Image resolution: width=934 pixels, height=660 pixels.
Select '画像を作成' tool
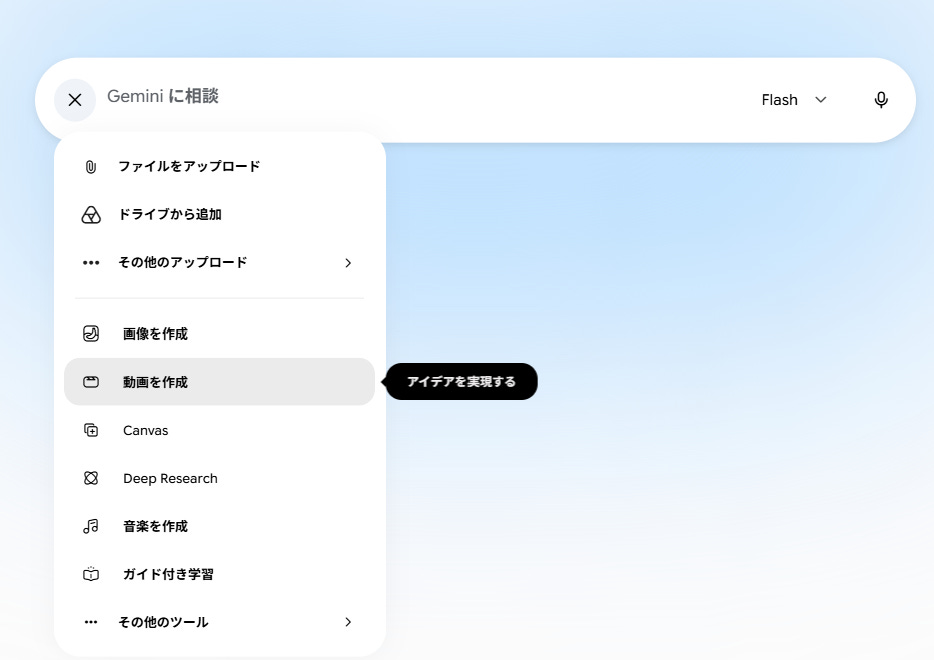click(155, 334)
